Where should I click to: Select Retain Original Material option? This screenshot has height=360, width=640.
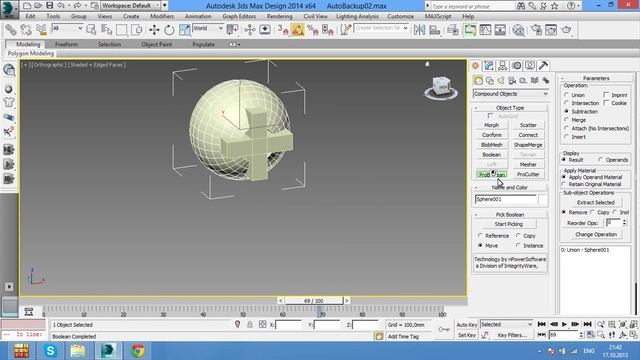564,184
